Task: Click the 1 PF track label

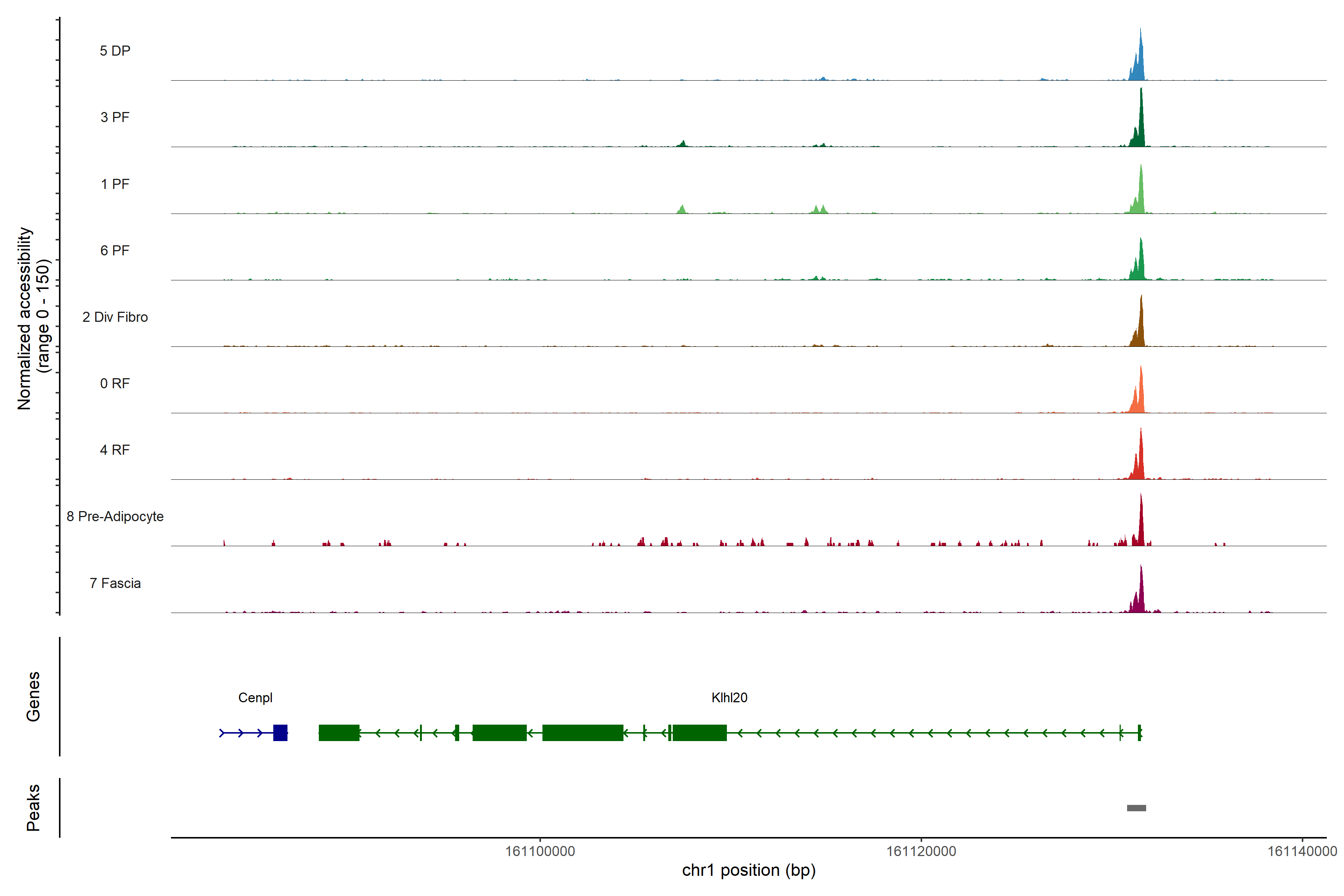Action: pos(115,184)
